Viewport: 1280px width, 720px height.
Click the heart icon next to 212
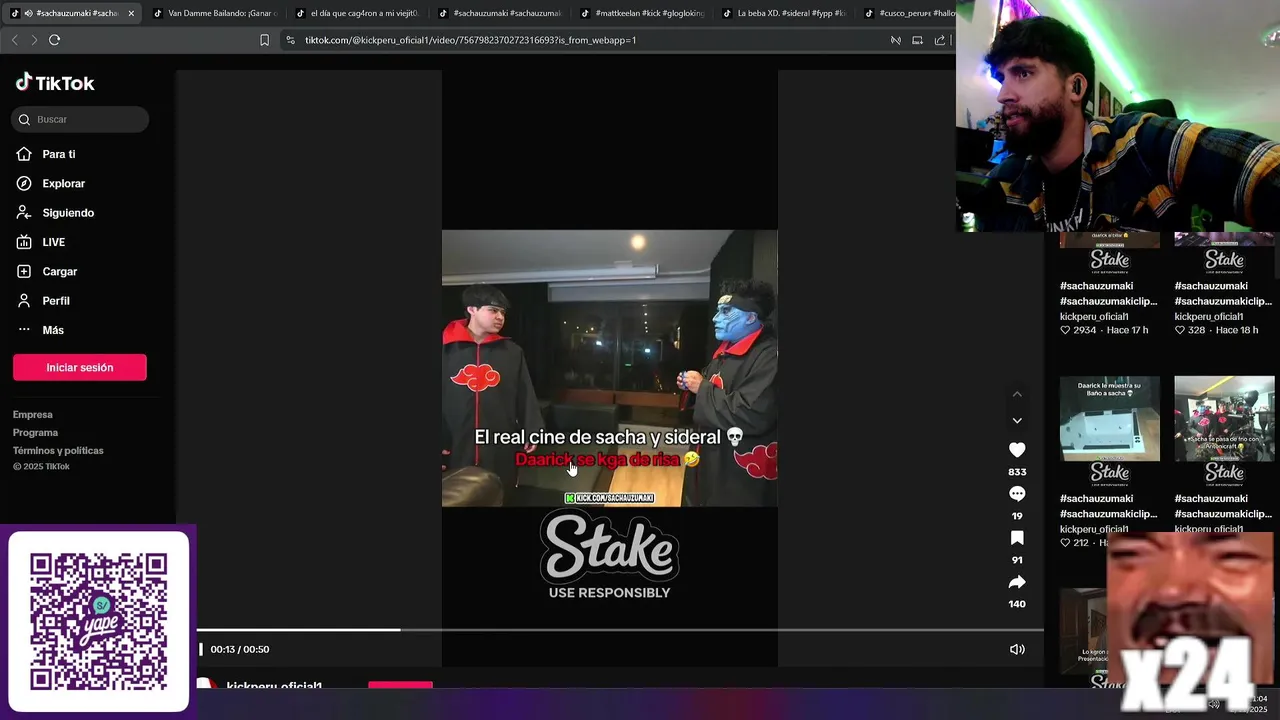tap(1065, 543)
